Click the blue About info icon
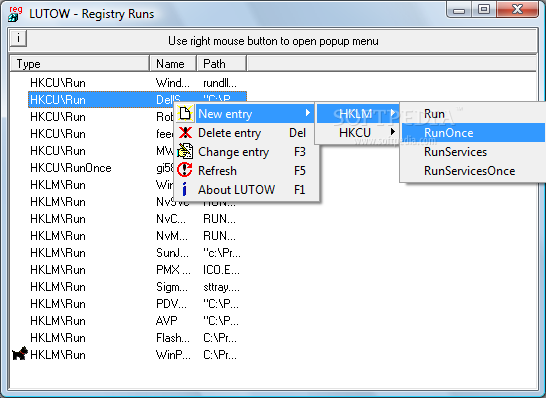The image size is (546, 398). 185,189
